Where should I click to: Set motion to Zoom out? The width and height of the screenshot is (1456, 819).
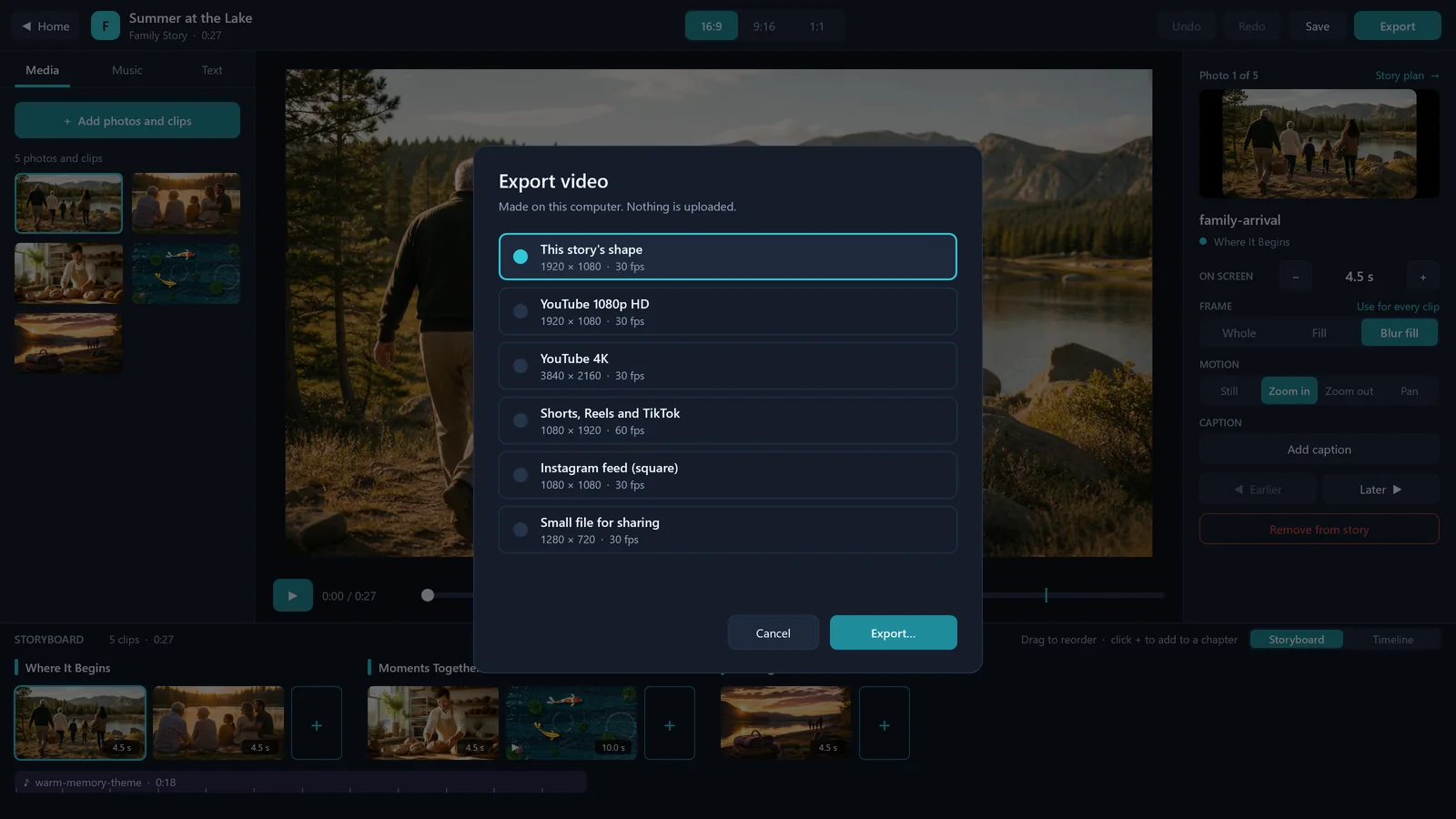[1349, 391]
